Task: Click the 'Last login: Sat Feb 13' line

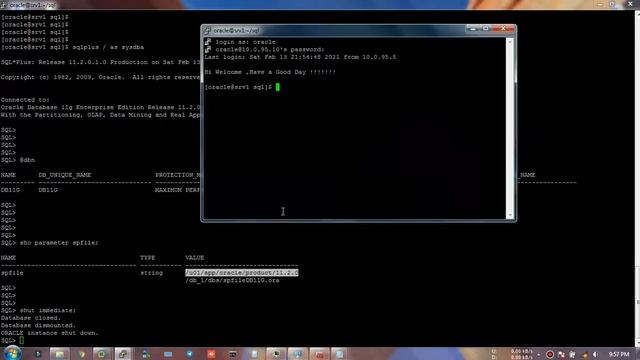Action: 300,57
